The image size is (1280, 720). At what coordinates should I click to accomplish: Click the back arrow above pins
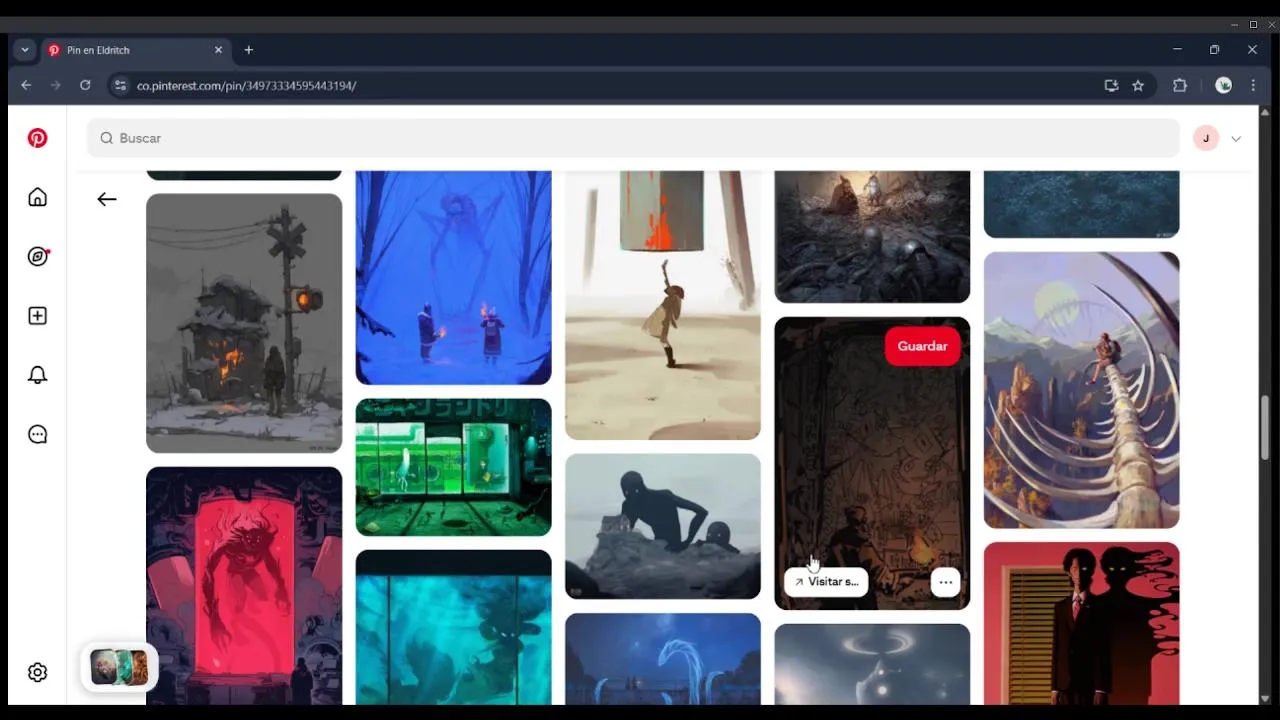pyautogui.click(x=107, y=199)
